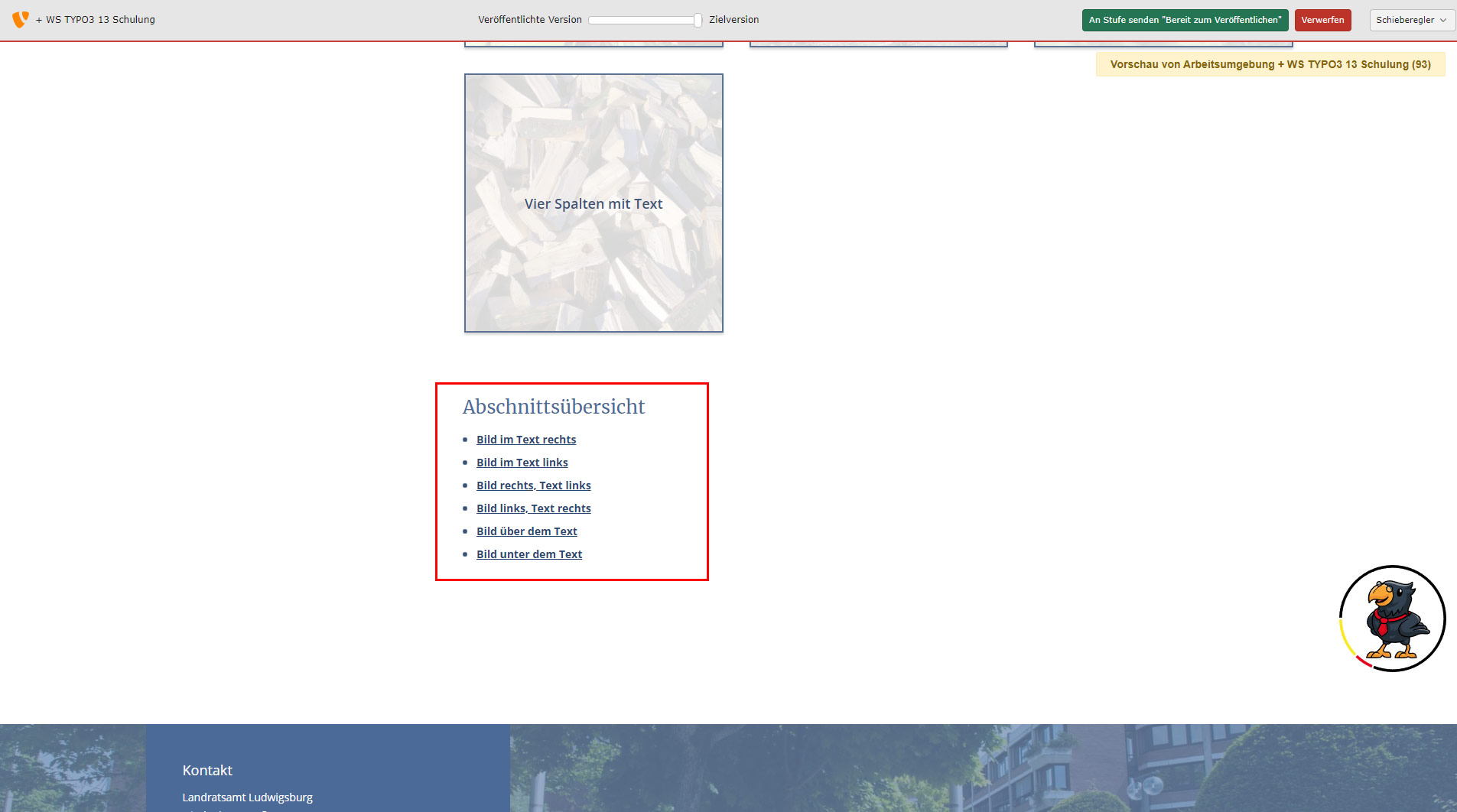Click the Abschnittsübersicht heading
1457x812 pixels.
553,407
